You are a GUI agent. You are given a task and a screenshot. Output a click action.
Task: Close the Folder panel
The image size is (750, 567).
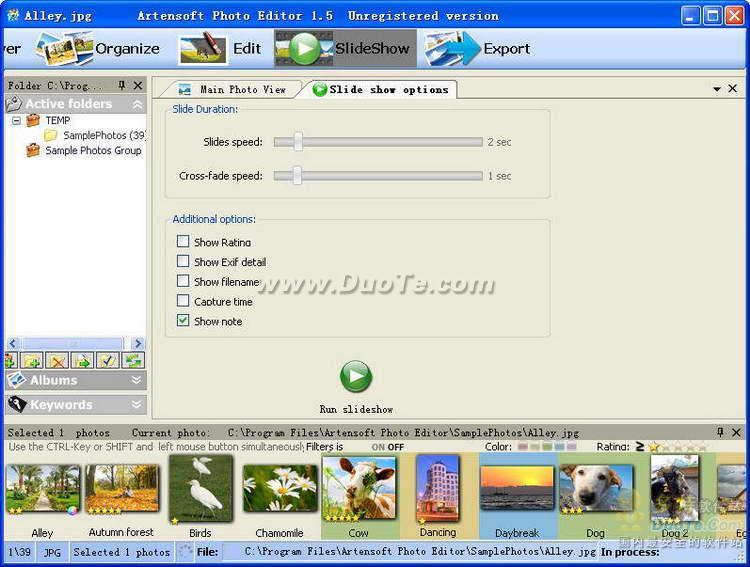[138, 85]
